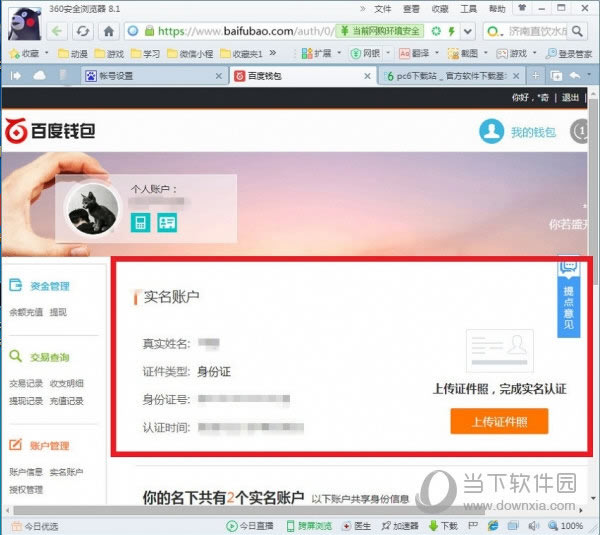Click the cloud icon beside tabs
This screenshot has width=600, height=535.
[39, 75]
